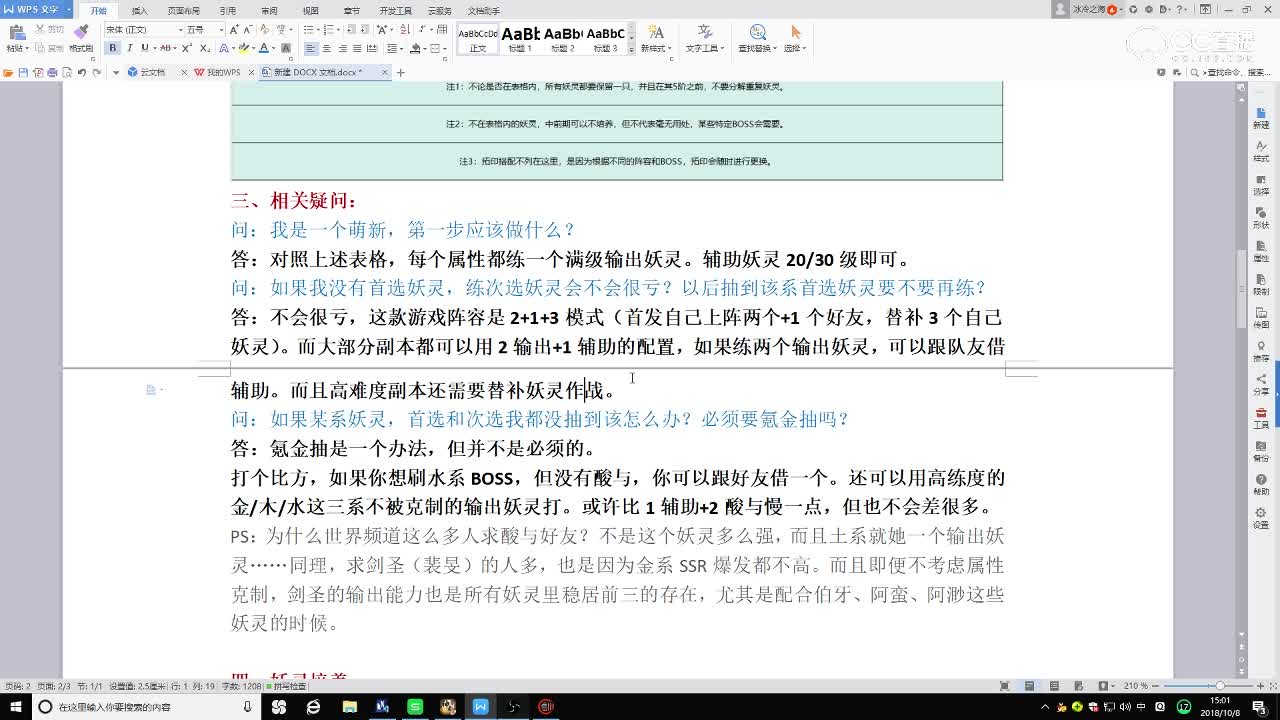
Task: Click the Undo icon
Action: coord(81,72)
